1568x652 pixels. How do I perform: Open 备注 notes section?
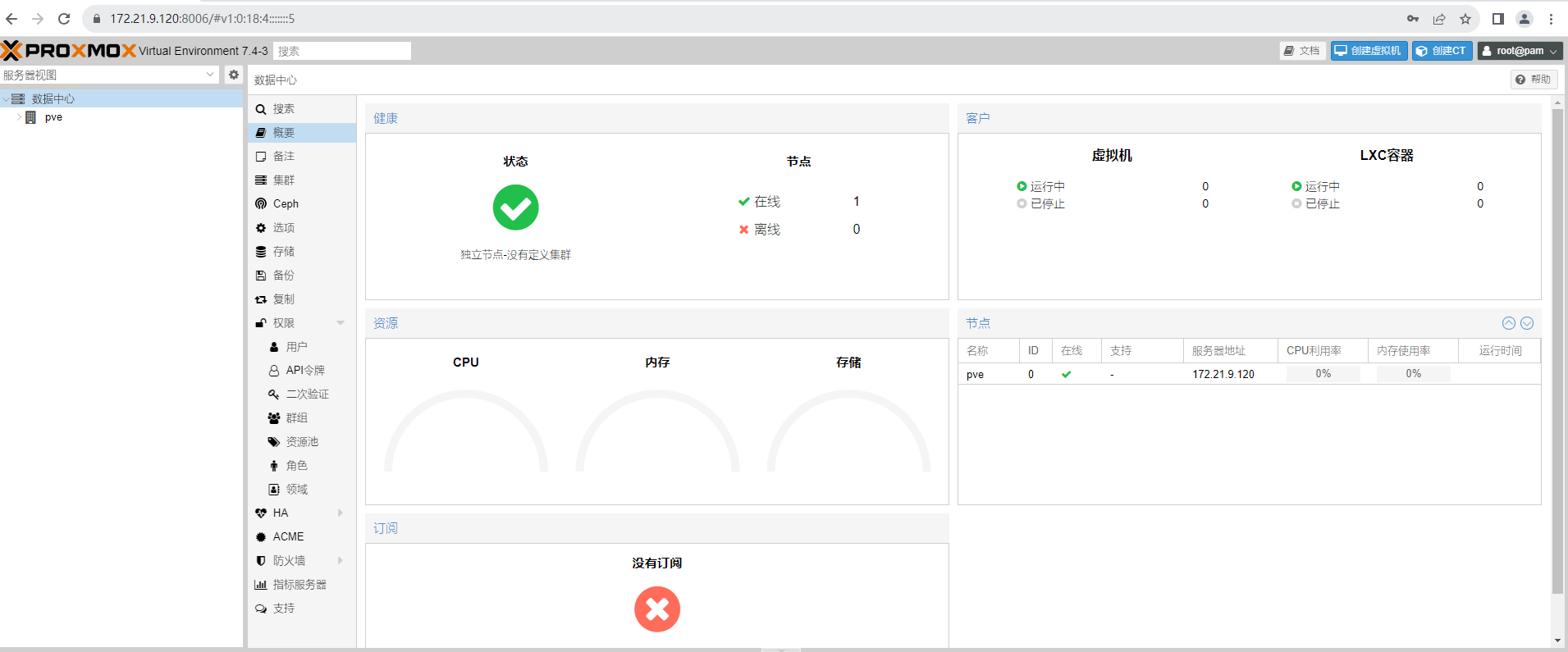point(302,157)
